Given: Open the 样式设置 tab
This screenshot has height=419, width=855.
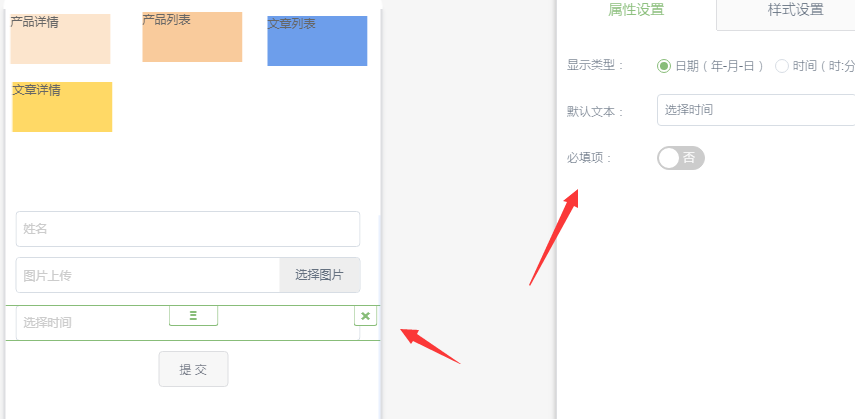Looking at the screenshot, I should tap(795, 11).
